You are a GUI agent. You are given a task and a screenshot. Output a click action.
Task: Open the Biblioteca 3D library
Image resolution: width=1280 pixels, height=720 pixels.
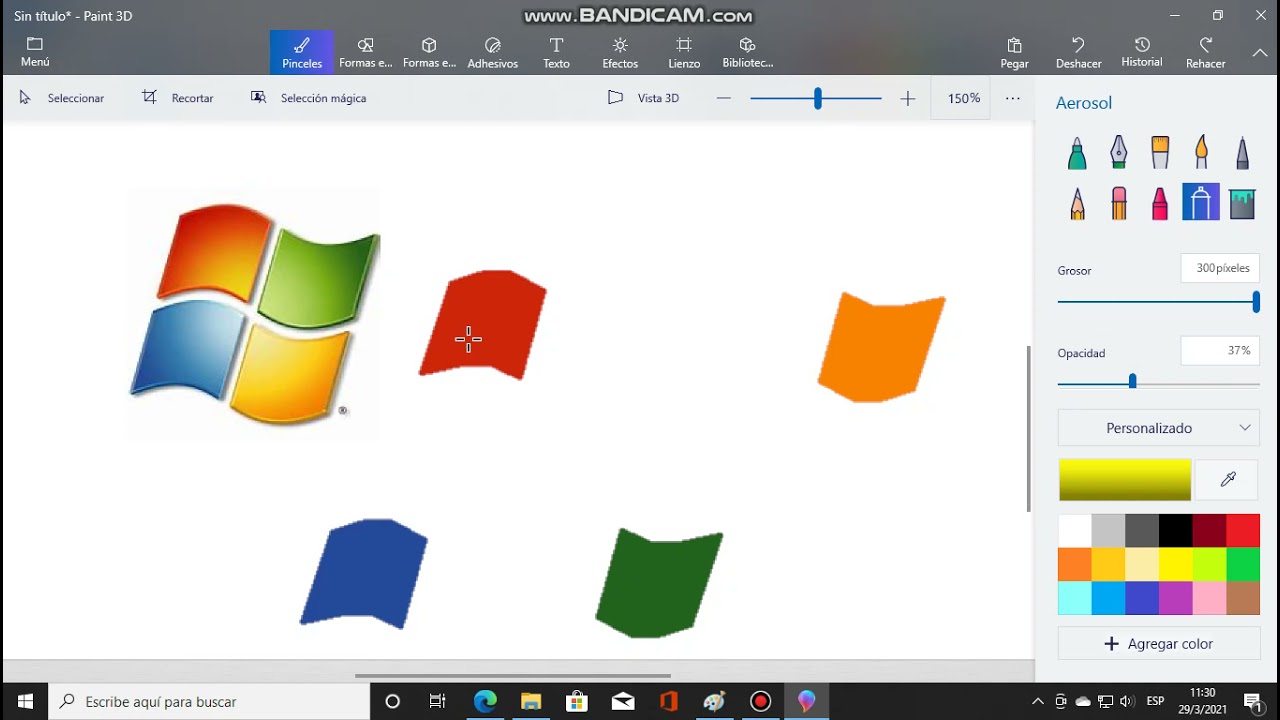(747, 53)
